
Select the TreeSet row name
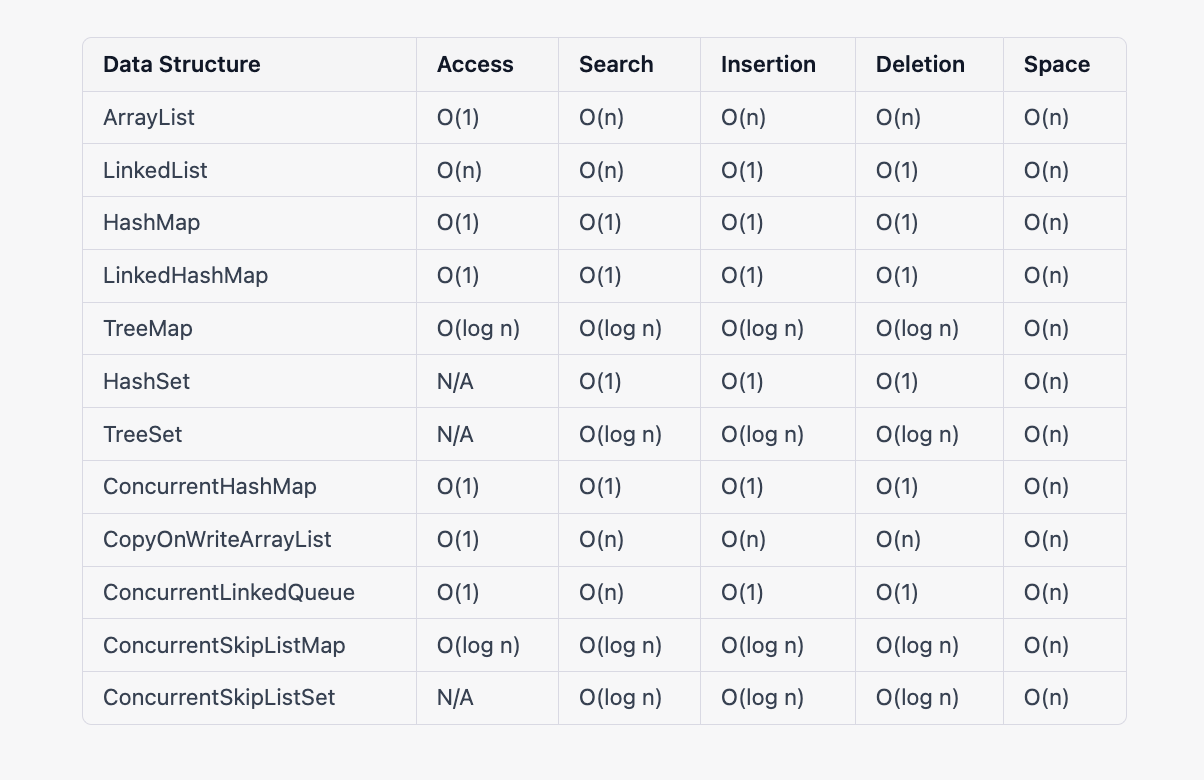(x=142, y=435)
